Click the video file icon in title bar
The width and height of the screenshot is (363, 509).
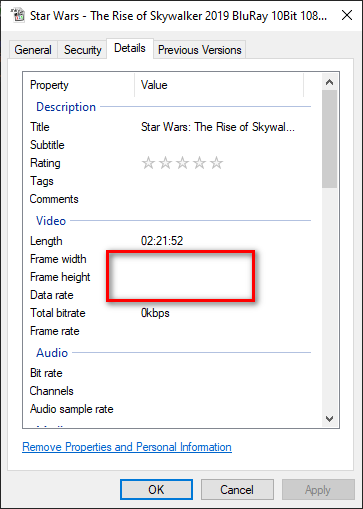(x=18, y=15)
